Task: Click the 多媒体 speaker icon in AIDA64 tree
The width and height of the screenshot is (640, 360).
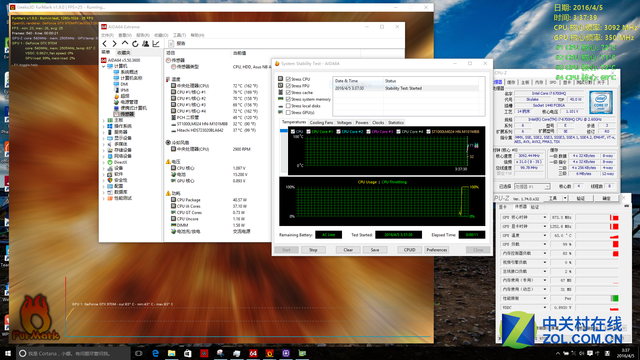Action: tap(110, 144)
